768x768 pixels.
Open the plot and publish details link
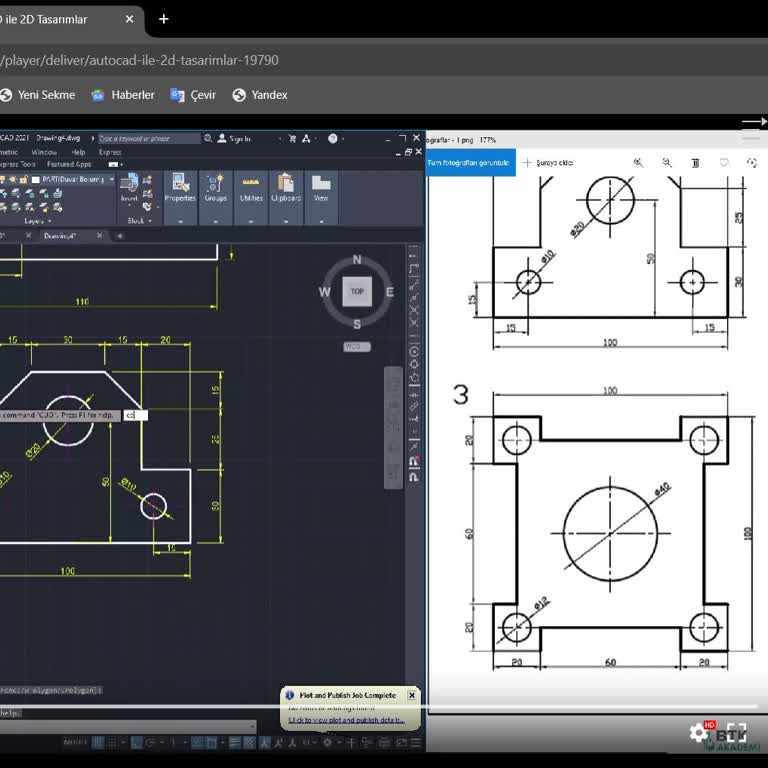(346, 720)
